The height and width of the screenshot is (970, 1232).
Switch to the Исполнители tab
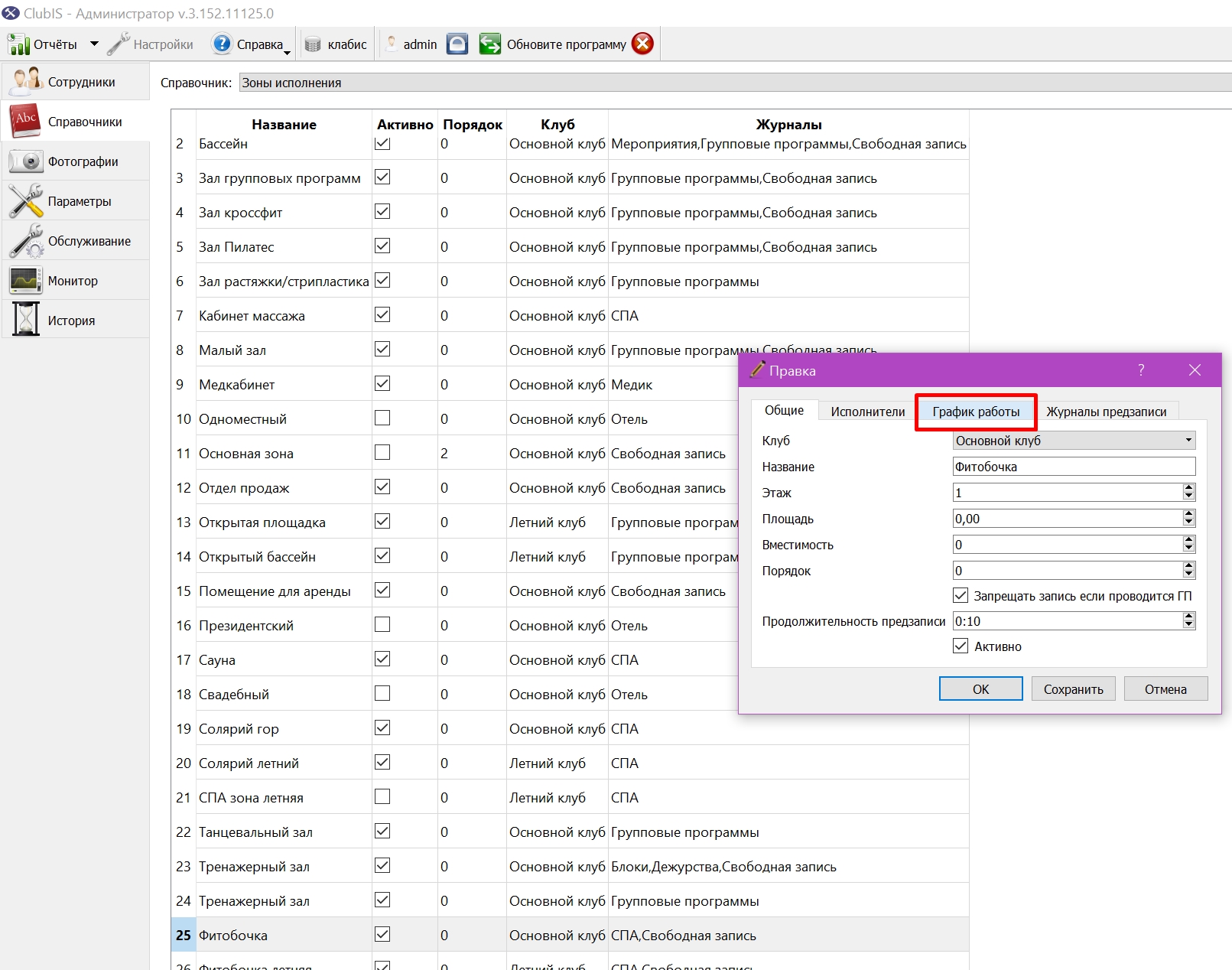pyautogui.click(x=867, y=412)
